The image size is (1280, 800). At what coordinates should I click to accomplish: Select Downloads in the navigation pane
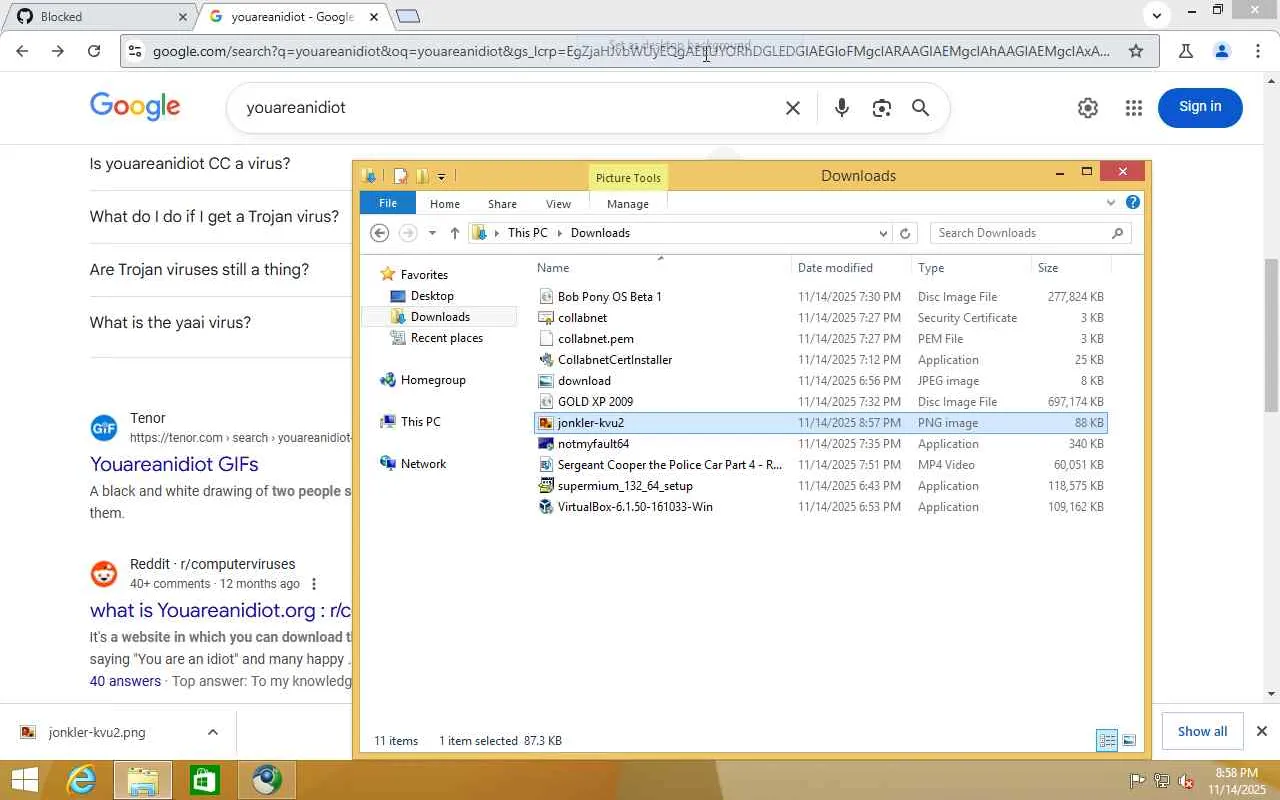(440, 317)
